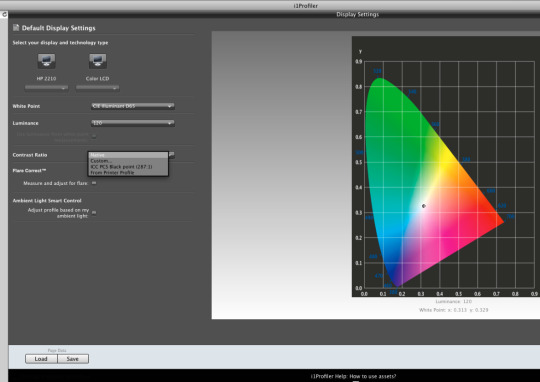
Task: Open technology type dropdown under HP 2210
Action: tap(46, 88)
